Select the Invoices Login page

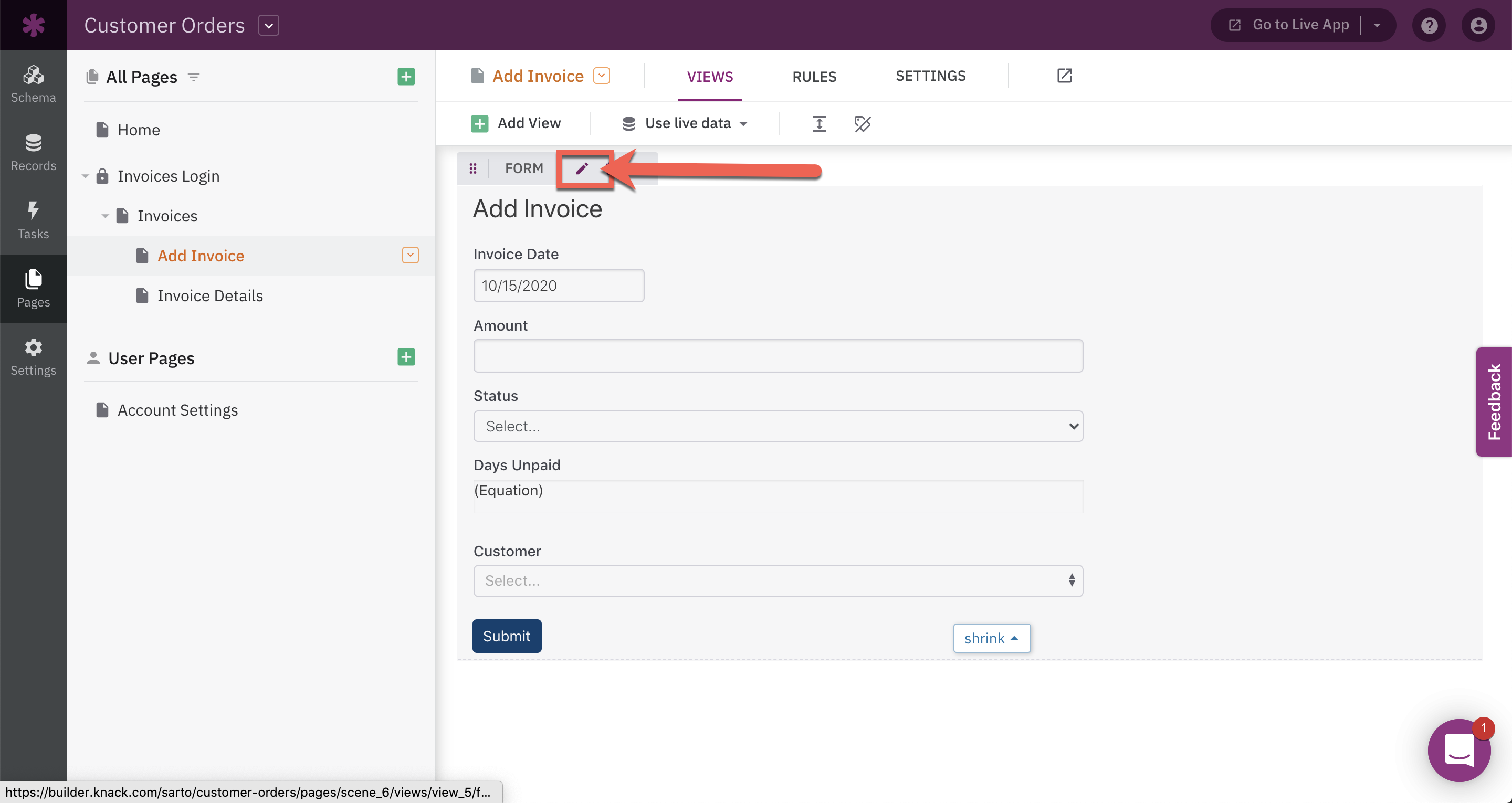(169, 176)
